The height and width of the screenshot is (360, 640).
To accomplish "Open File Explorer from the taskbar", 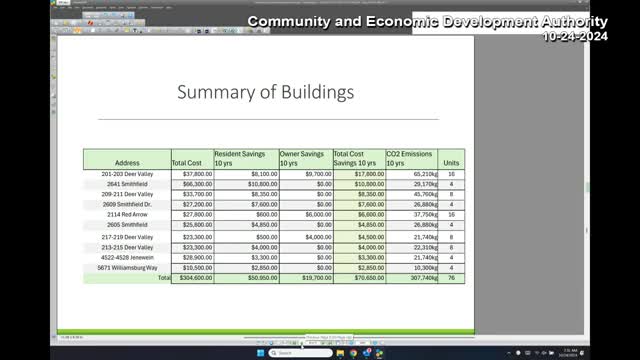I will coord(340,353).
